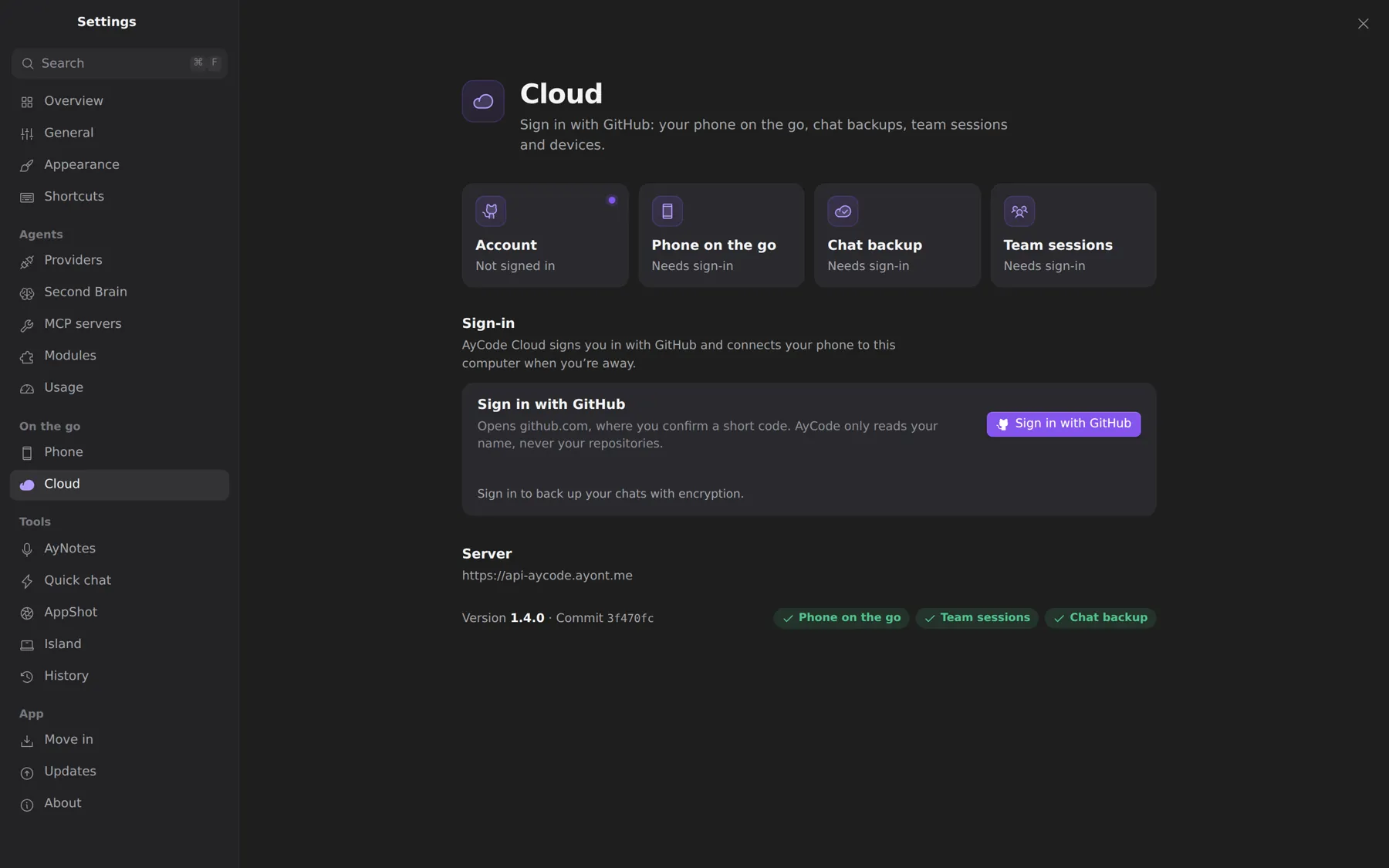Image resolution: width=1389 pixels, height=868 pixels.
Task: Focus the settings Search field
Action: 120,63
